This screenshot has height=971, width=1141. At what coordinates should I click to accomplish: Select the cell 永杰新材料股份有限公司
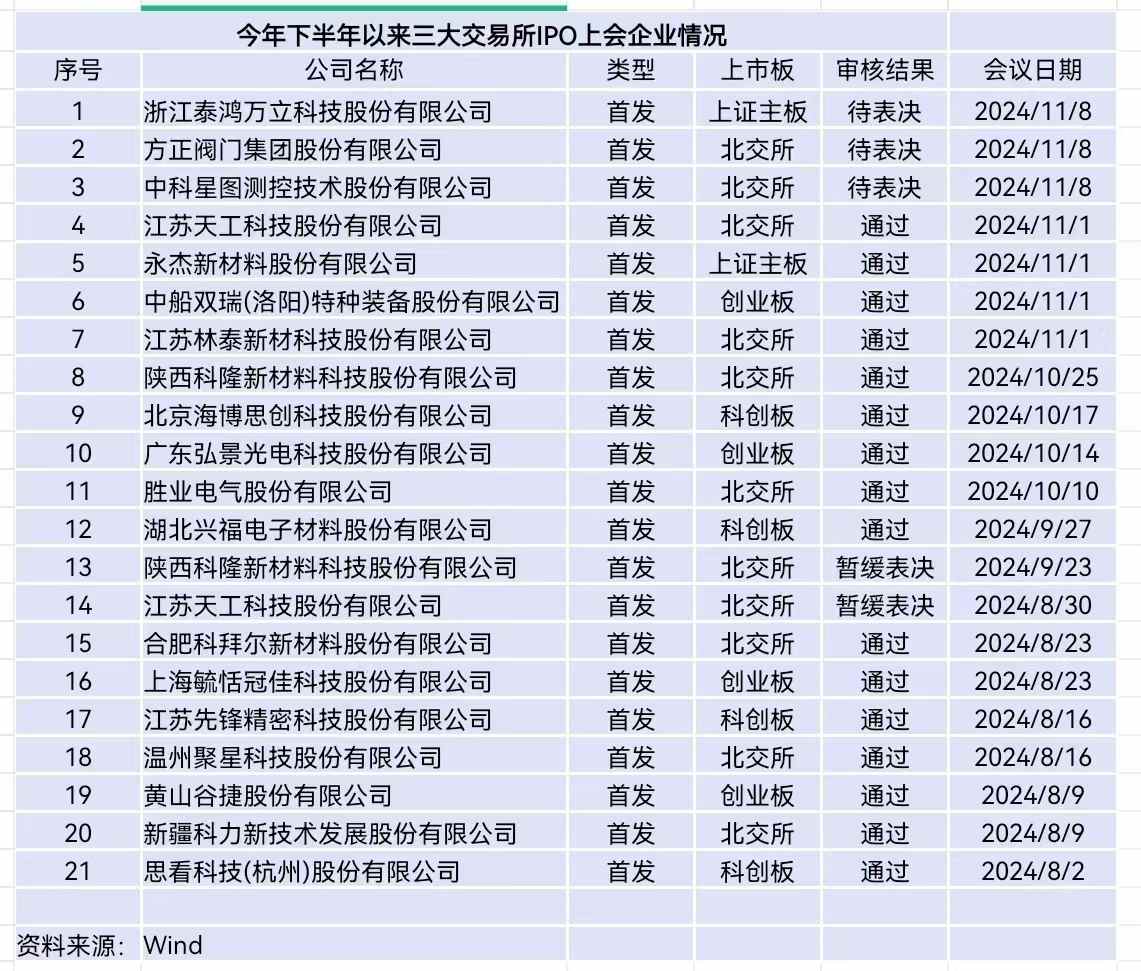point(354,263)
